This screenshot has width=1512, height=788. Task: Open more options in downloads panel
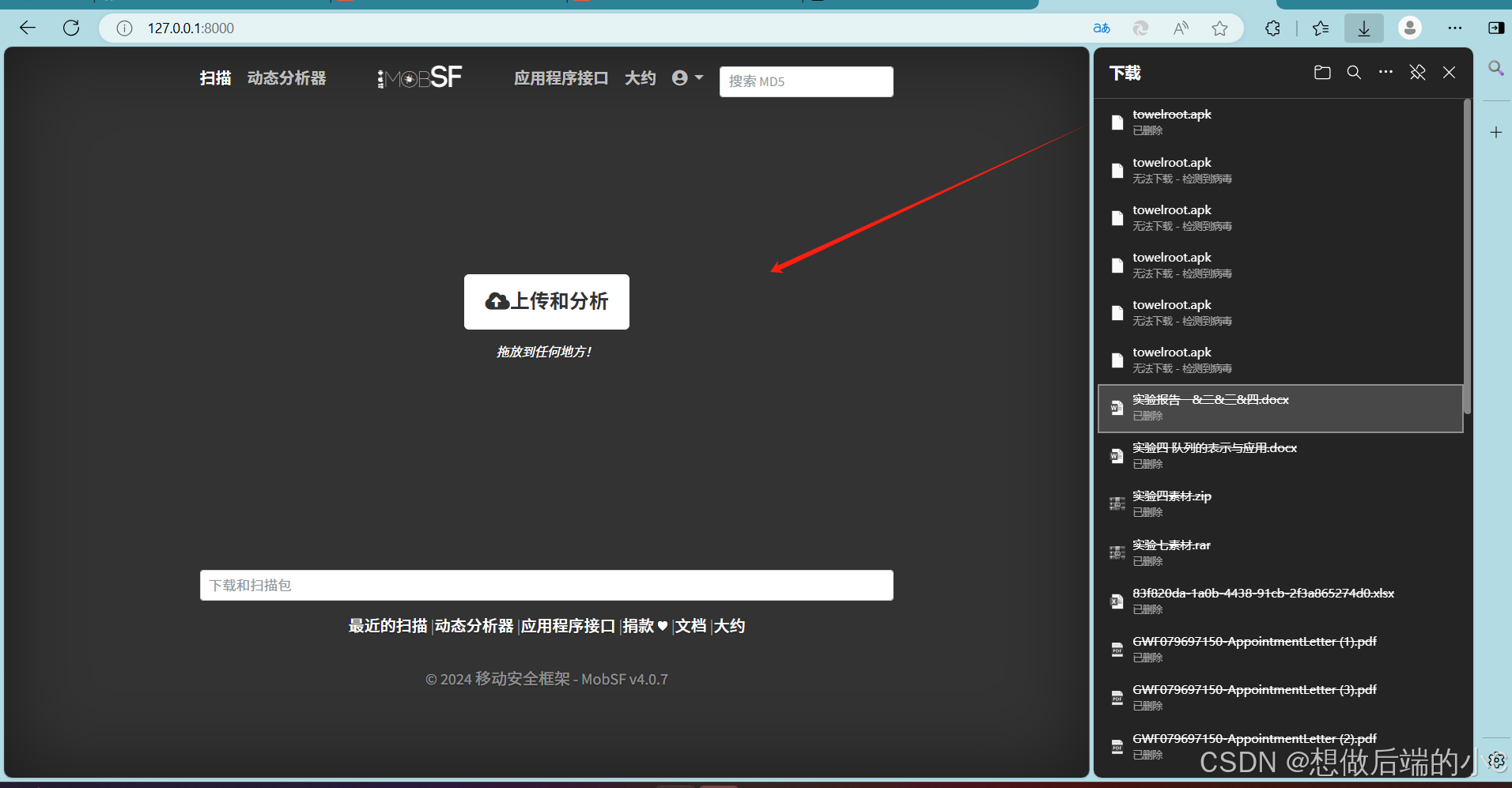tap(1385, 72)
